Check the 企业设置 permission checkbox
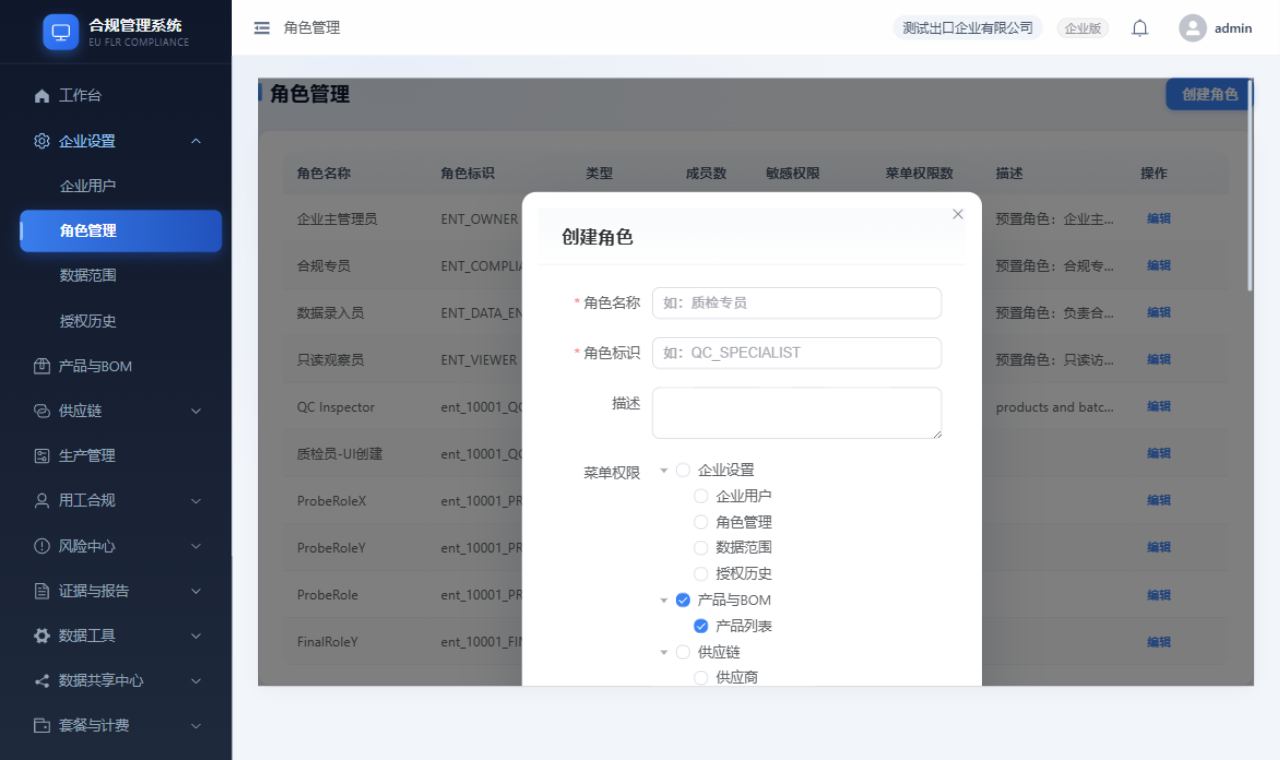This screenshot has height=760, width=1280. (x=683, y=470)
